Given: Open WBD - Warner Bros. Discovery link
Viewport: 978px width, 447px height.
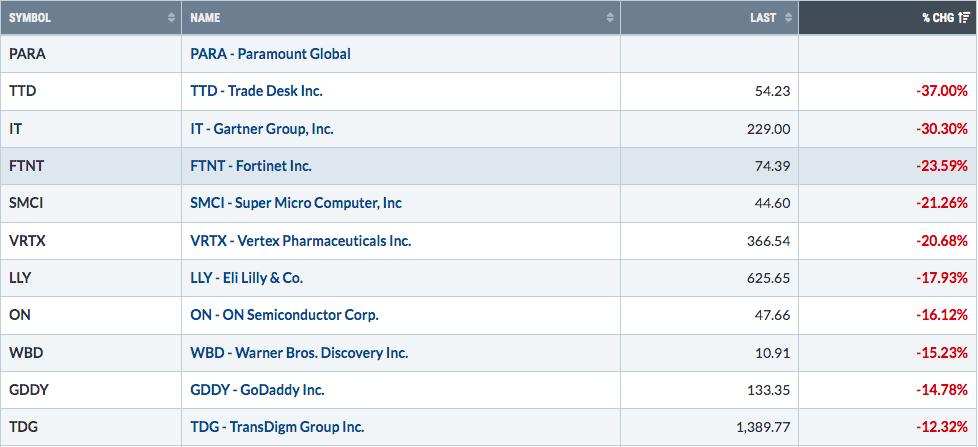Looking at the screenshot, I should coord(299,353).
